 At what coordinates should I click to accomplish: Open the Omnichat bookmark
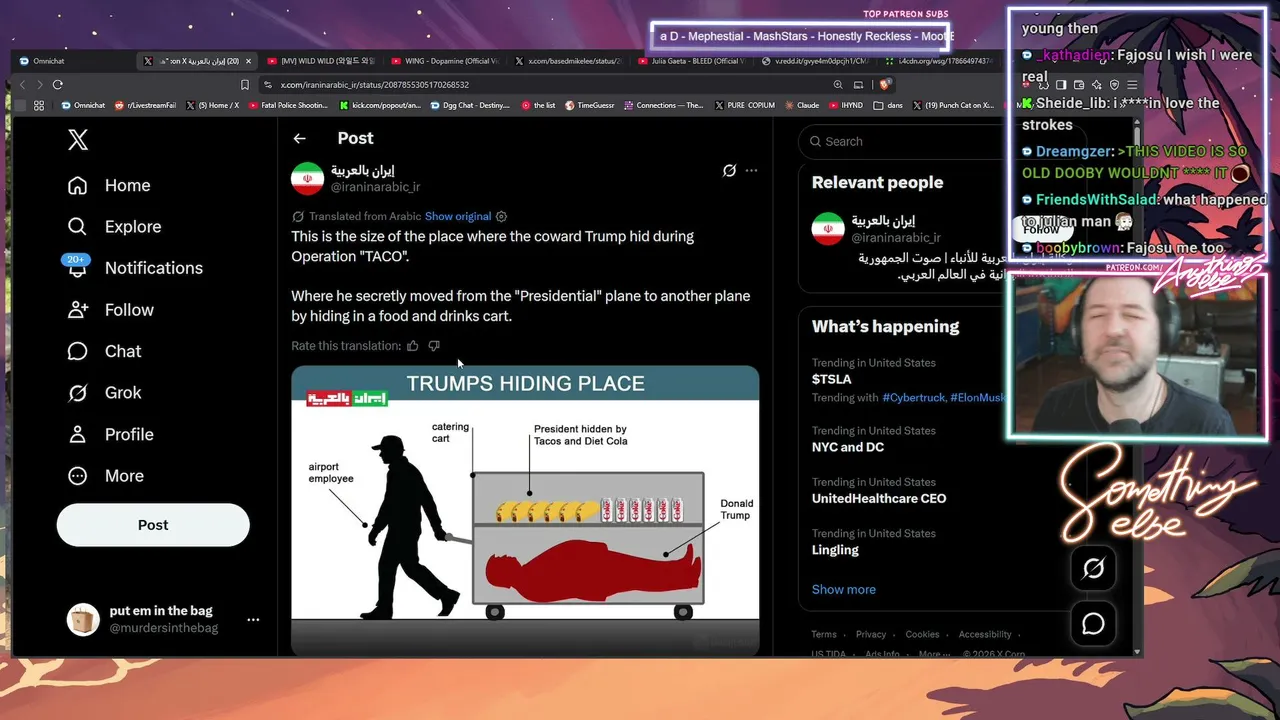click(x=83, y=105)
